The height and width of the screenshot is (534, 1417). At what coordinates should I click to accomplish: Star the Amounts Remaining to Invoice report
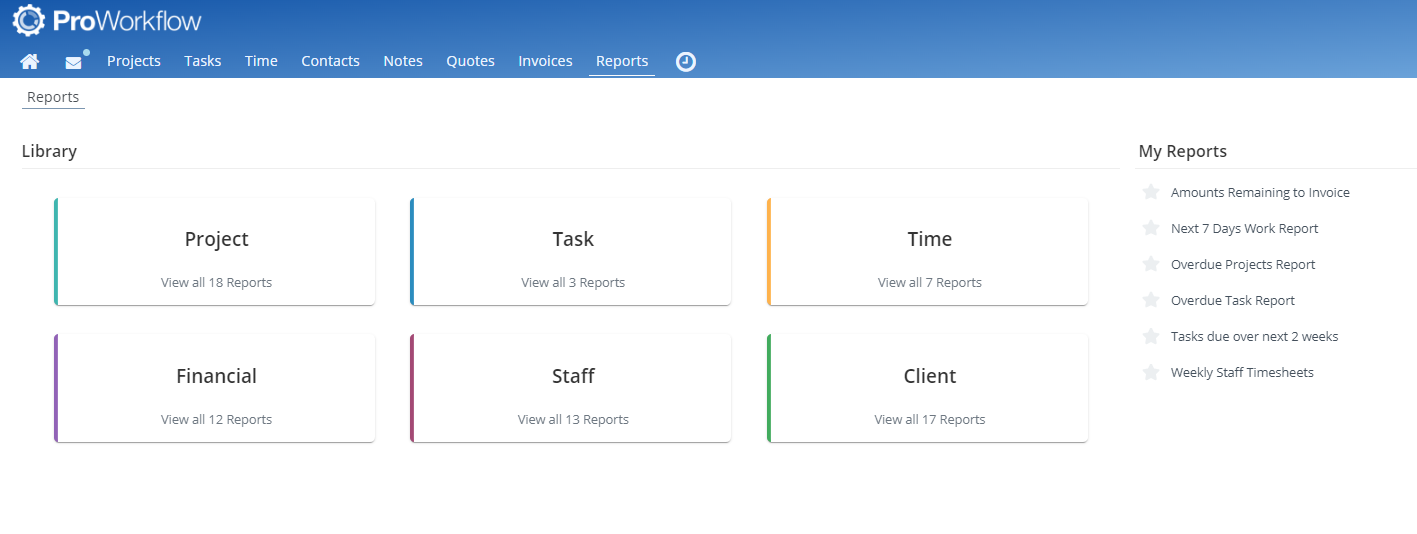[x=1151, y=192]
